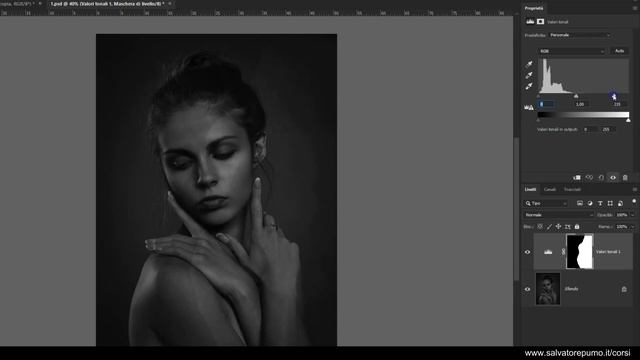The height and width of the screenshot is (360, 640).
Task: Open the Normale blend mode dropdown
Action: pos(559,215)
